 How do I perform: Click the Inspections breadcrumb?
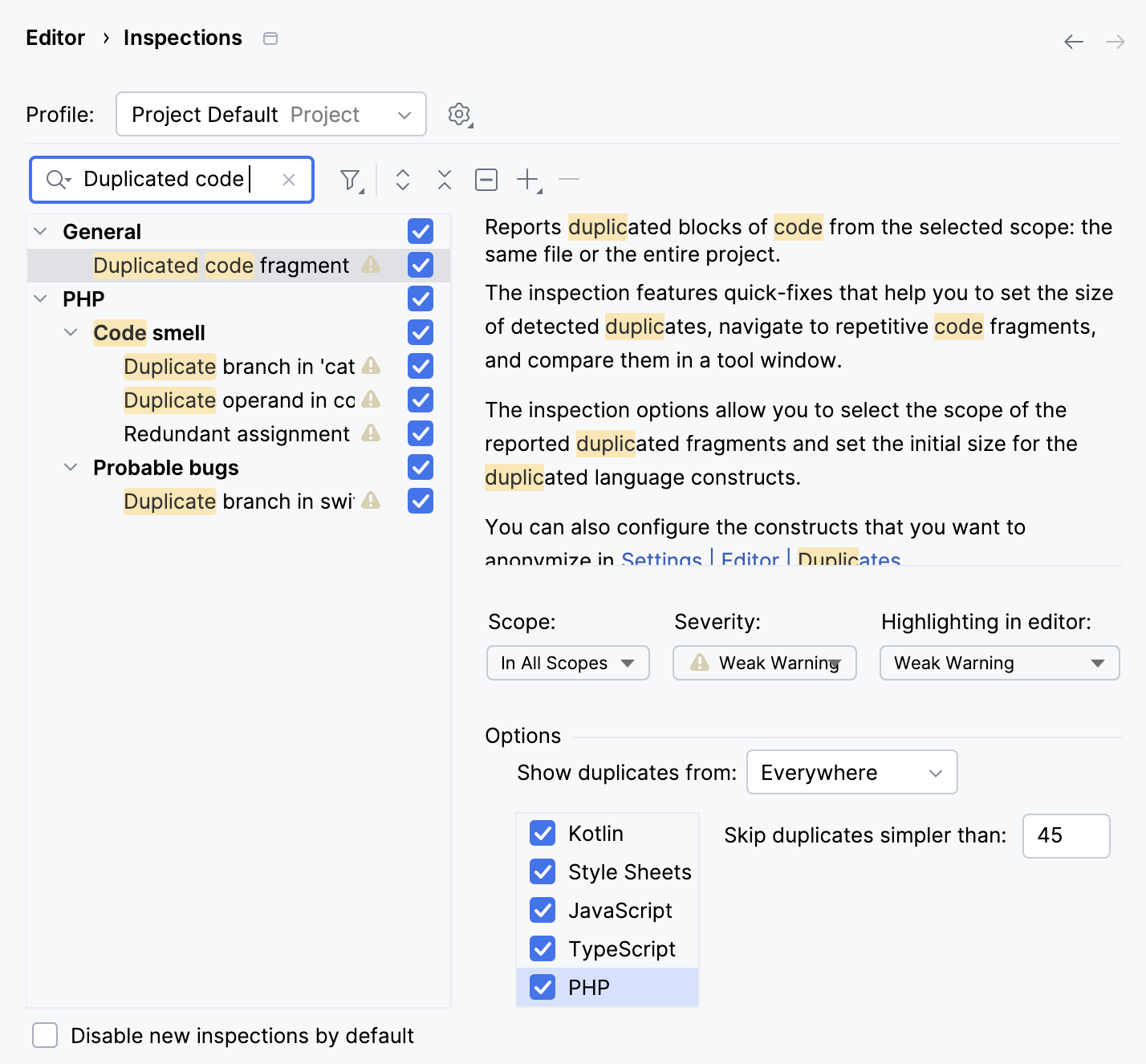[182, 37]
